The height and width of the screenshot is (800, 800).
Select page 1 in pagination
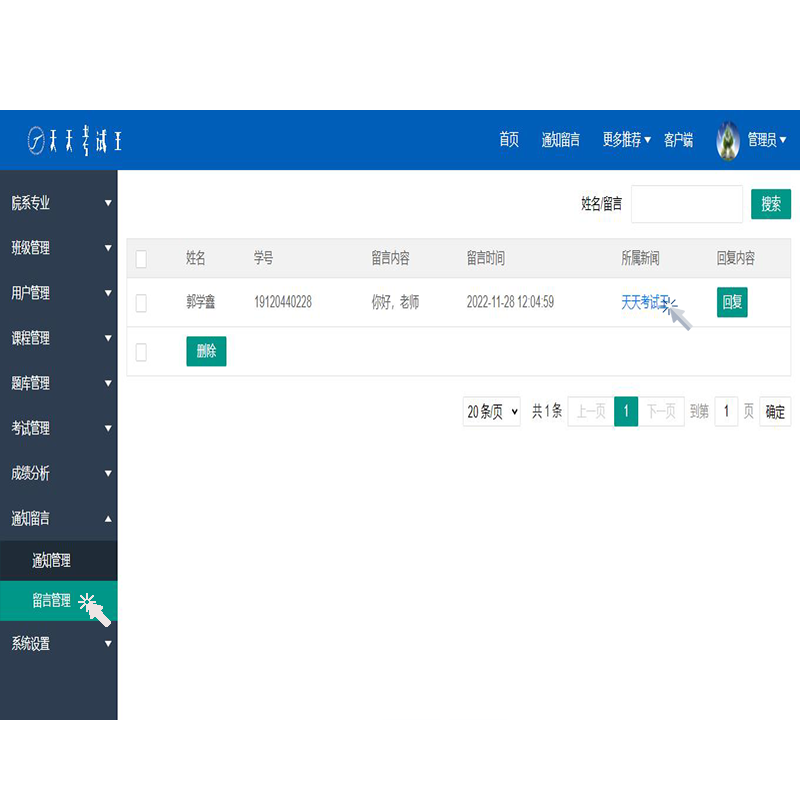coord(626,411)
